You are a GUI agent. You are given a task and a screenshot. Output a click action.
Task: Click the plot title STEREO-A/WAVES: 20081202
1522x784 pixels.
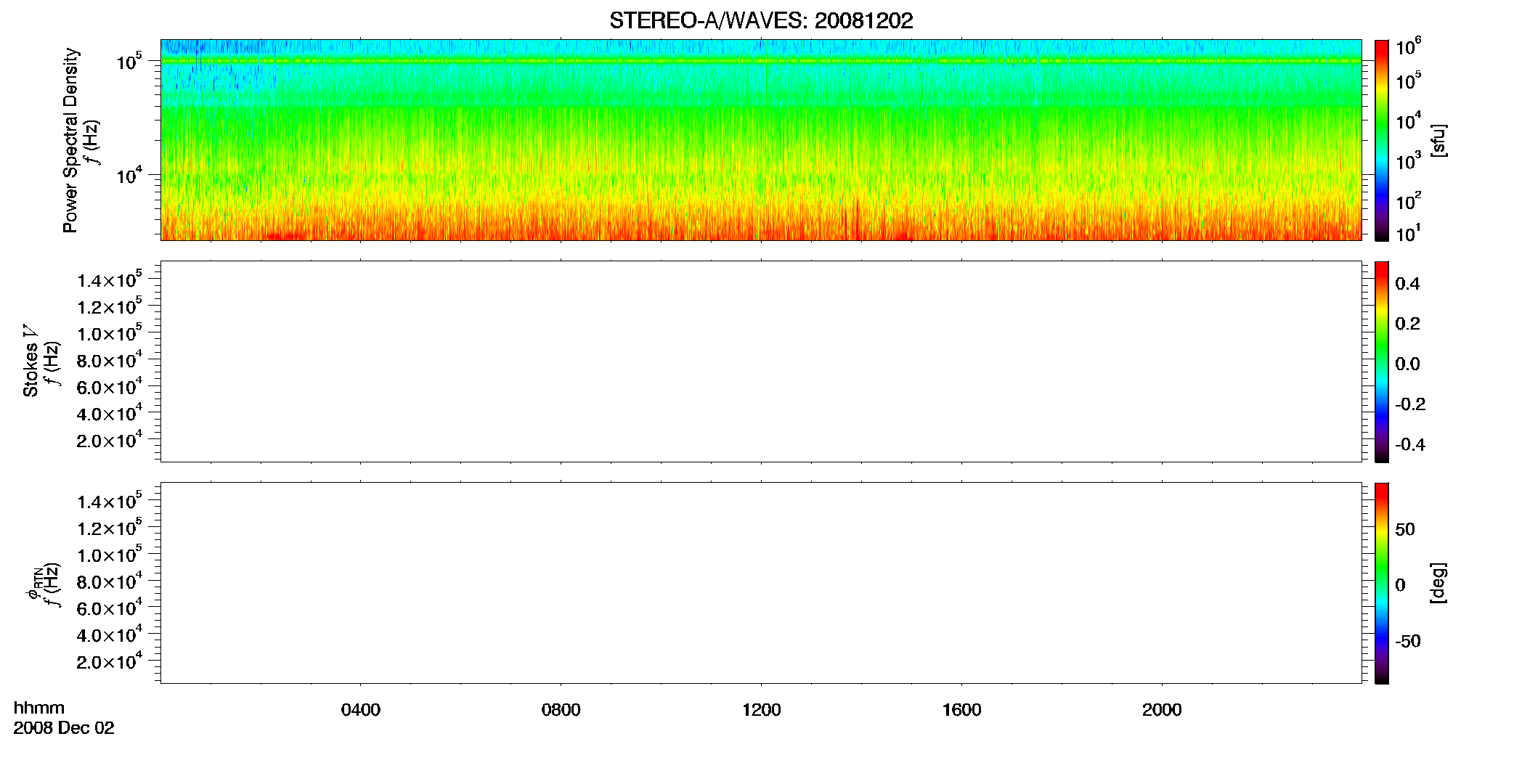[761, 21]
